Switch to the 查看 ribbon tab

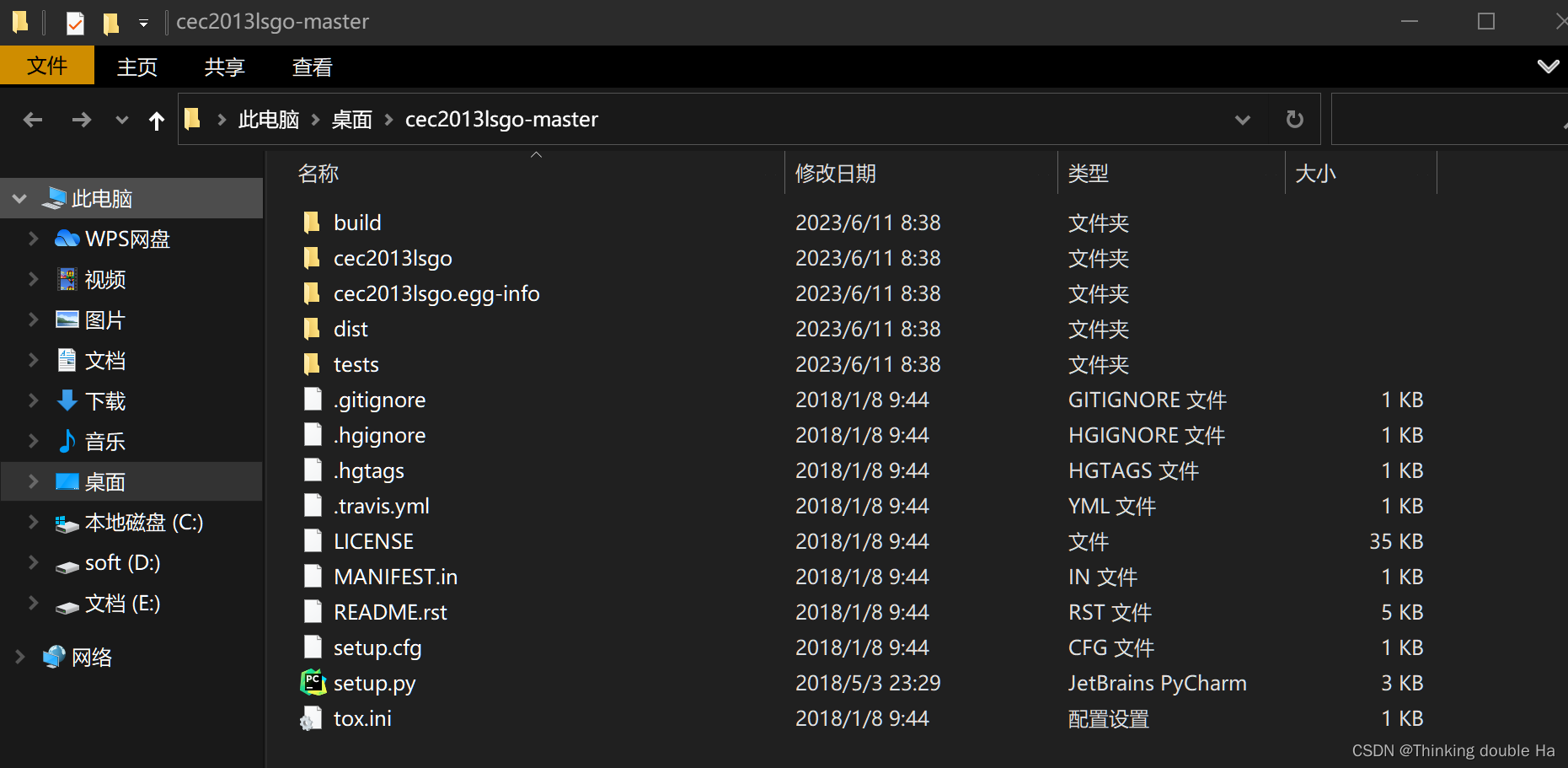(311, 67)
